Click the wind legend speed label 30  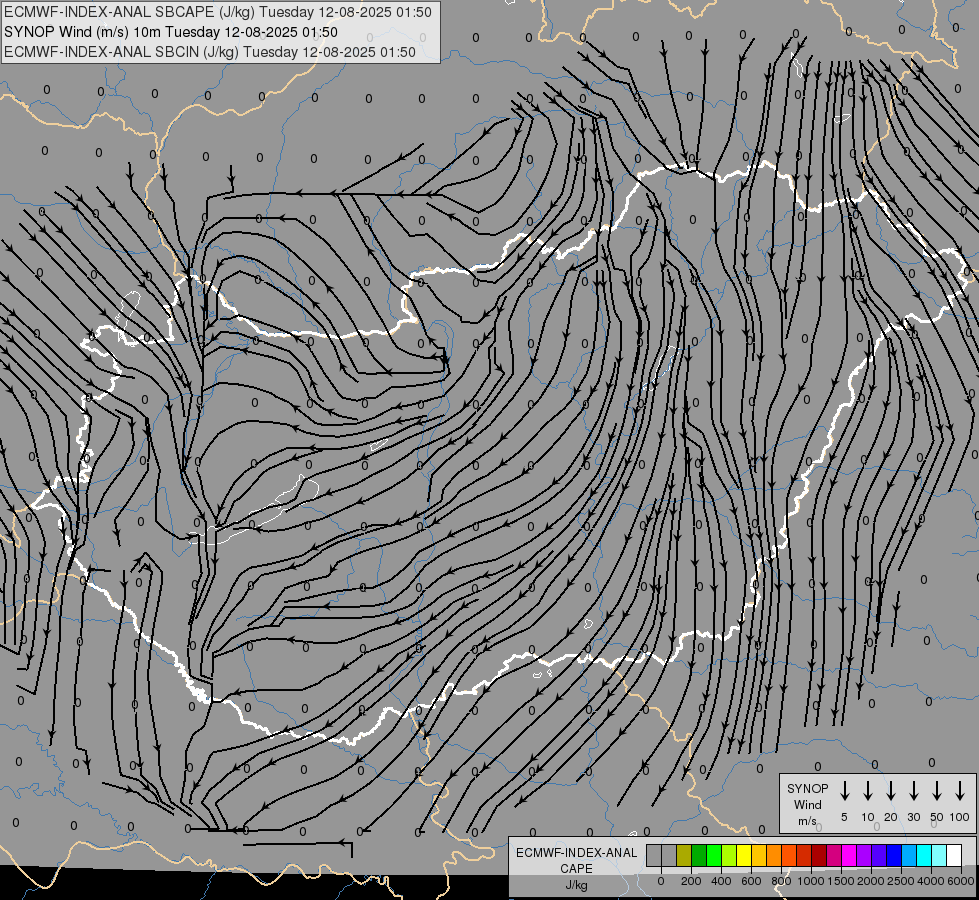(x=913, y=818)
